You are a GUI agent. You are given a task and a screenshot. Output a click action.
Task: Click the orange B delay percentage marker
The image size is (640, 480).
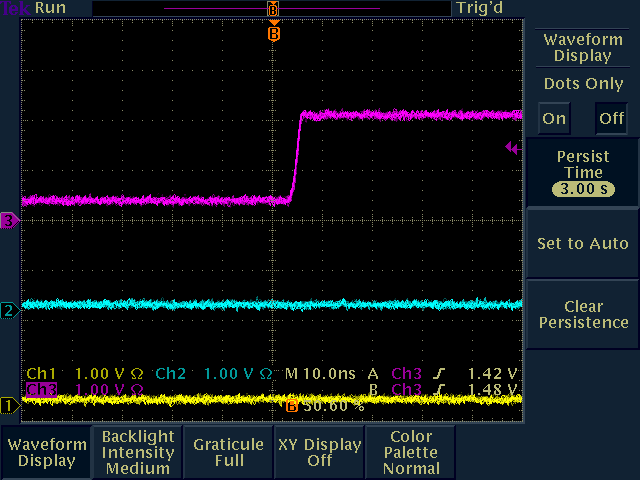tap(292, 406)
